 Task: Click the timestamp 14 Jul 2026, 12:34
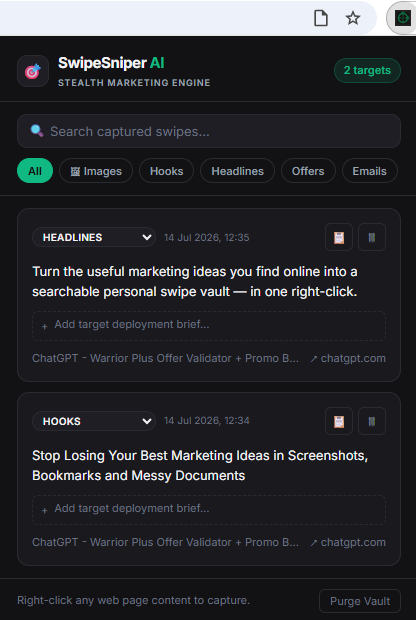(206, 421)
